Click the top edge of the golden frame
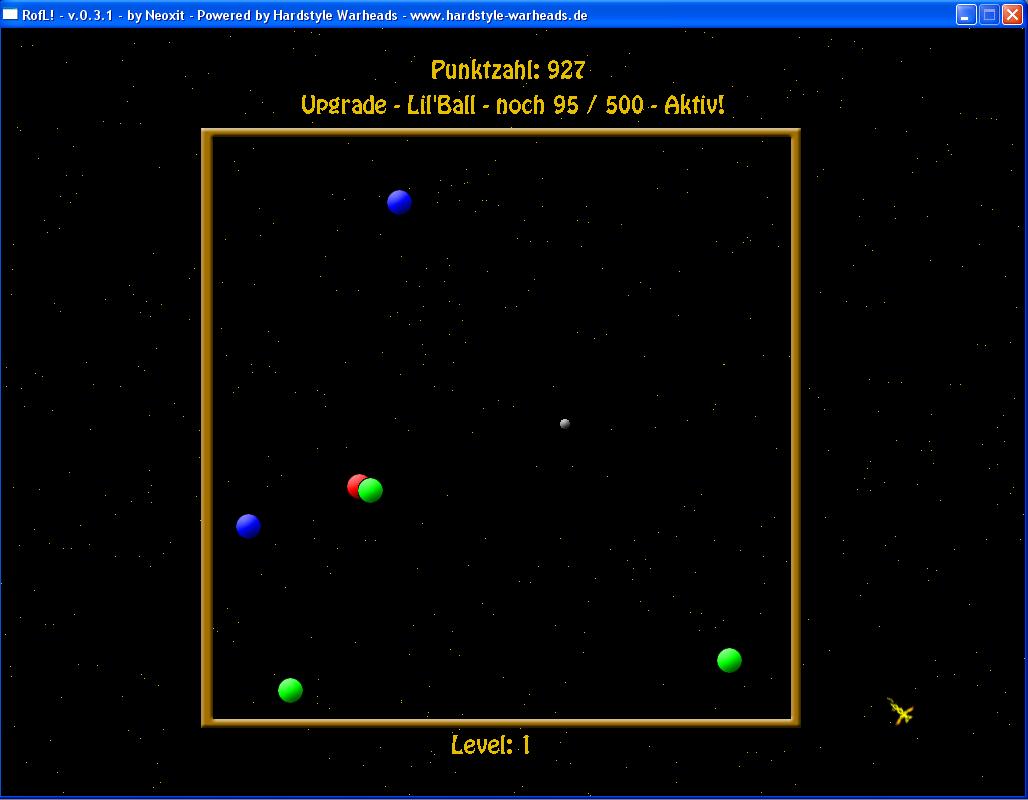 (x=500, y=133)
